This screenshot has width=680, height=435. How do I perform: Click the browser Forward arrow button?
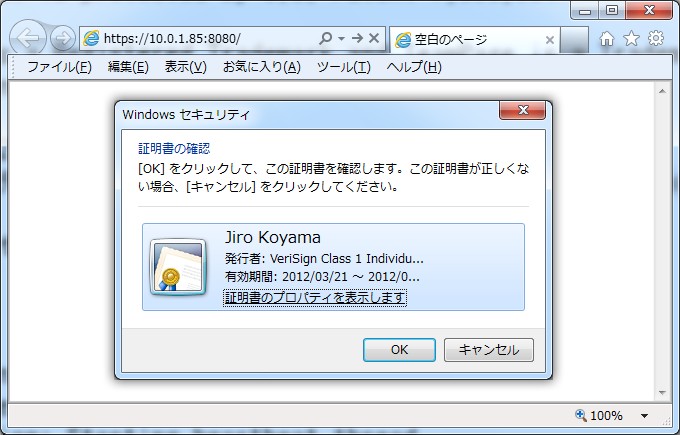pos(63,38)
